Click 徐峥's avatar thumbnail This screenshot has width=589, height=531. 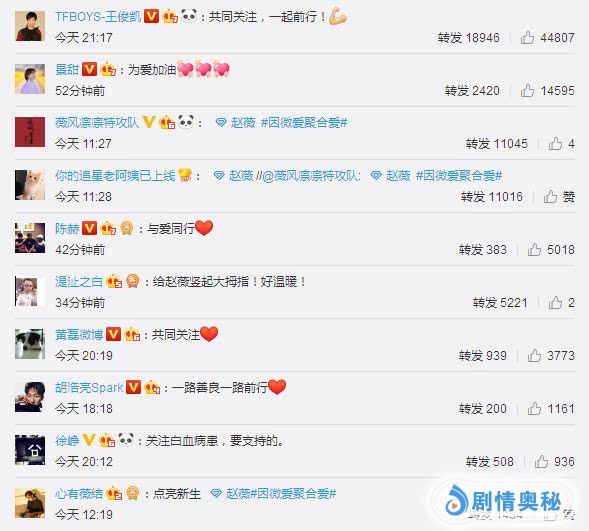tap(30, 450)
